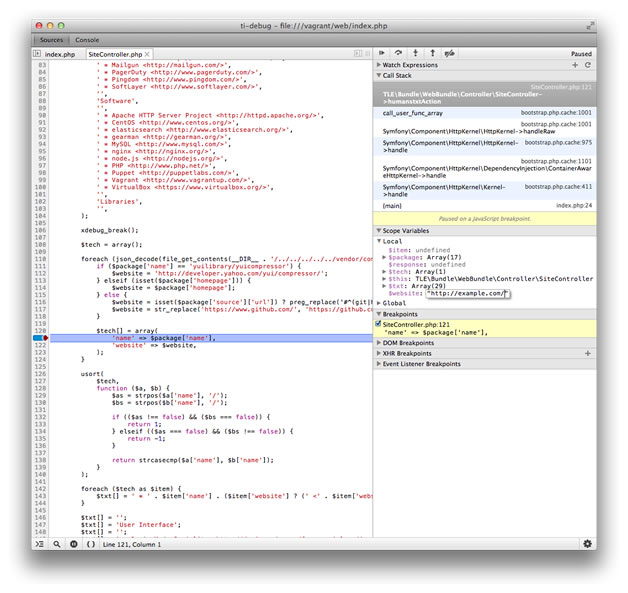Click the search magnifier icon in status bar
628x593 pixels.
pos(57,543)
